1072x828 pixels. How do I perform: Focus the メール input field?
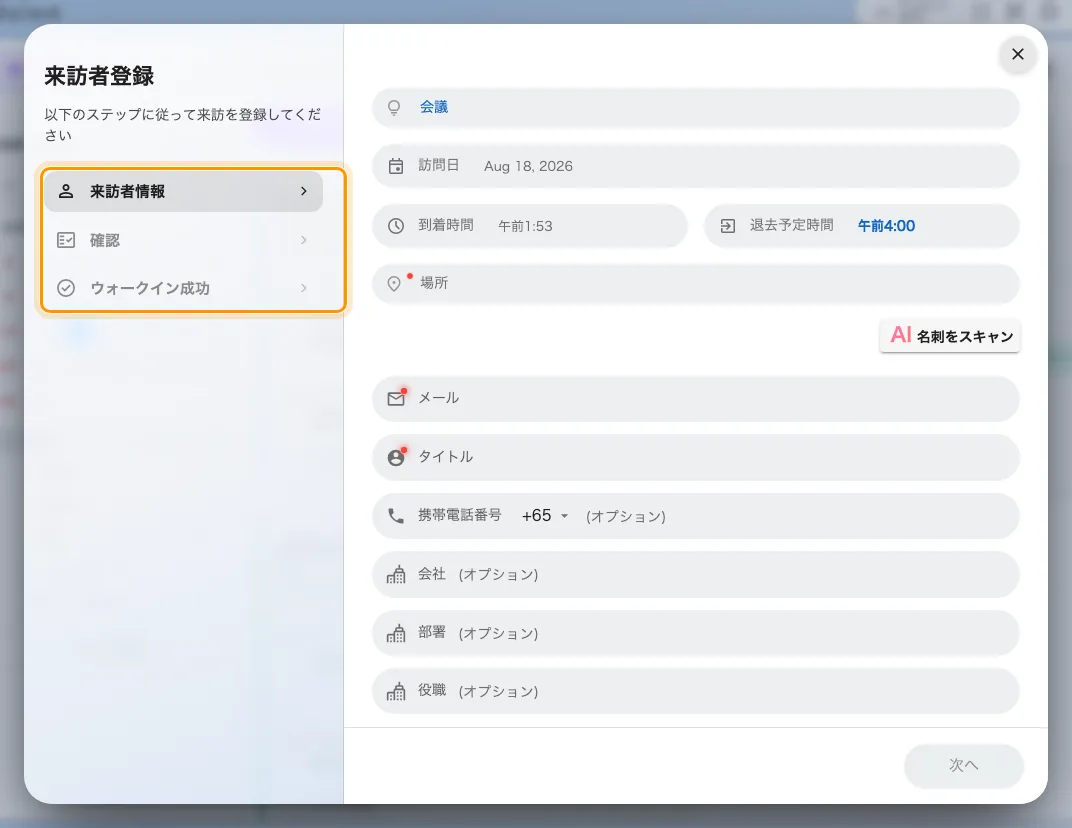click(696, 399)
